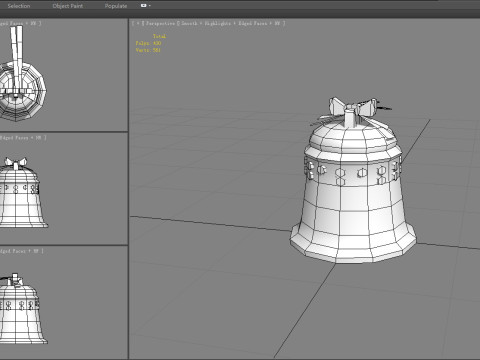Open the Selection ribbon tab
Screen dimensions: 480x360
19,6
